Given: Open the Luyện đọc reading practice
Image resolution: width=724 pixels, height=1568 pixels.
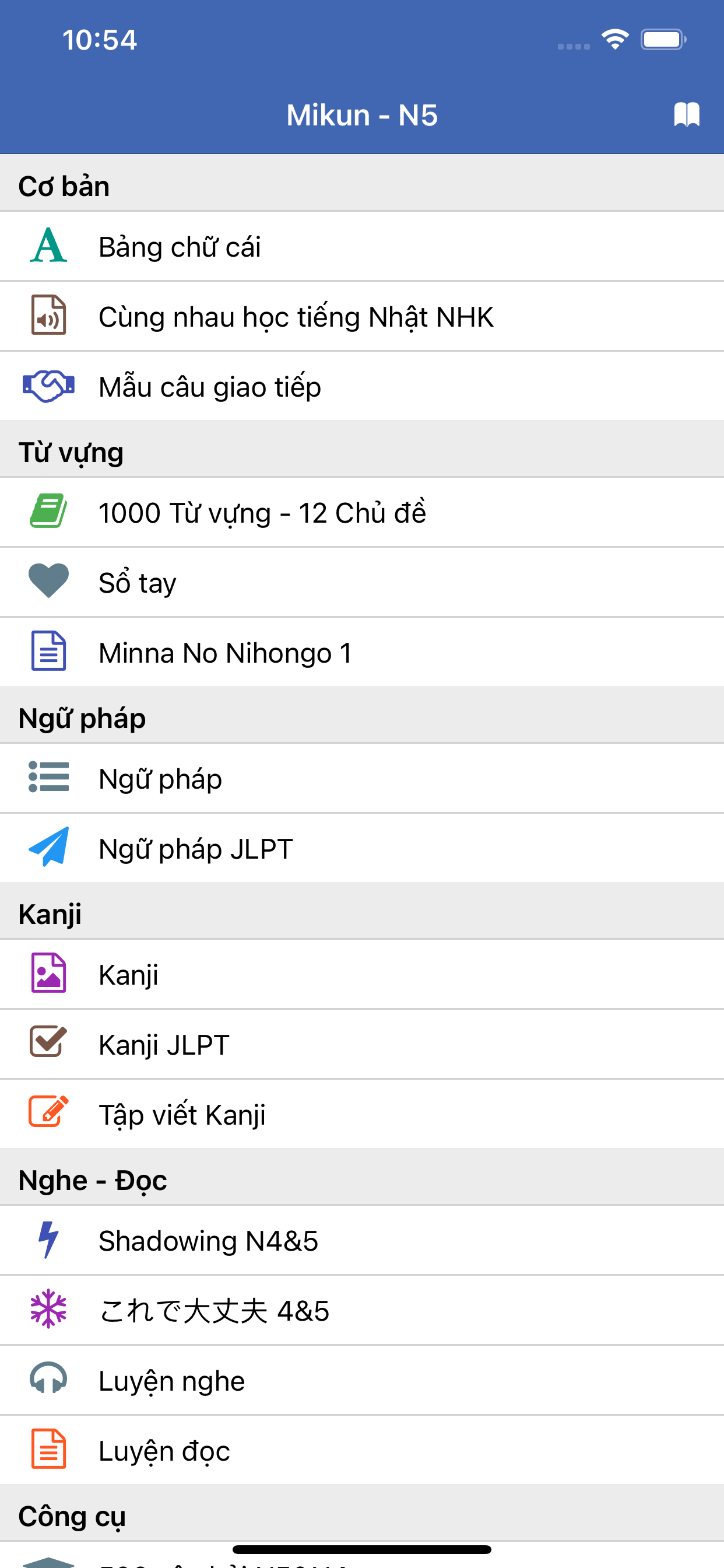Looking at the screenshot, I should 163,1450.
